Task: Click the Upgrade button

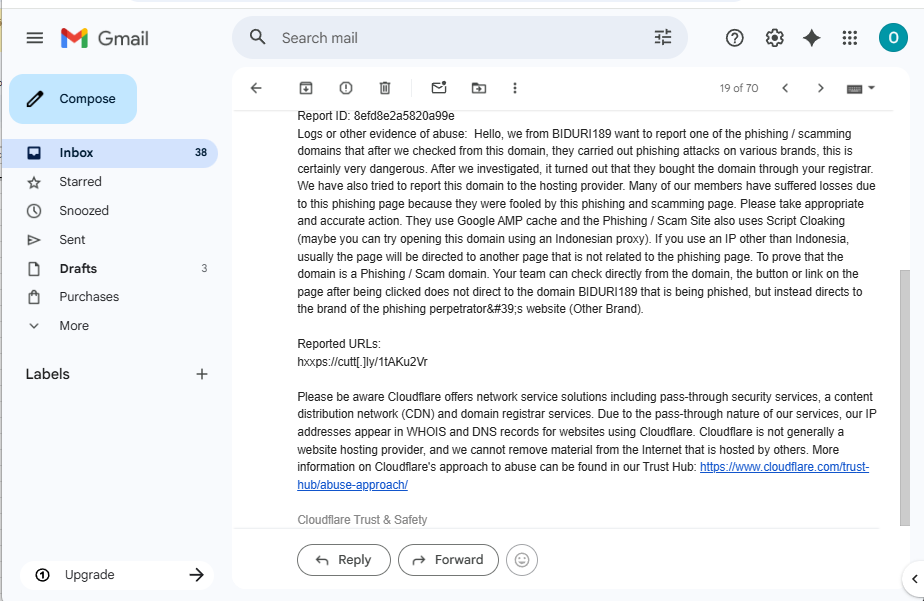Action: tap(117, 574)
